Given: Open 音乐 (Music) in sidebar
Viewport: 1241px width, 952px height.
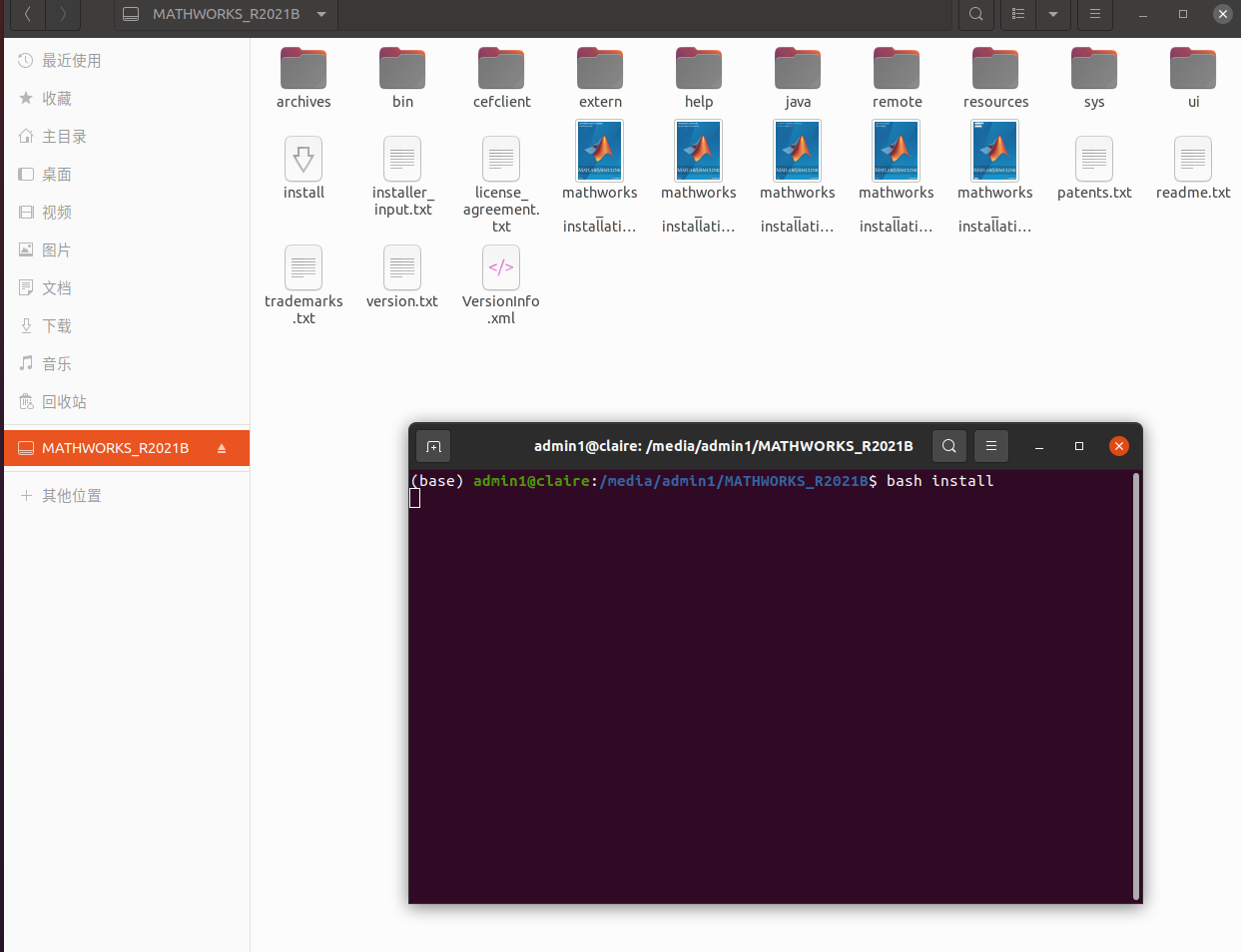Looking at the screenshot, I should [x=127, y=364].
